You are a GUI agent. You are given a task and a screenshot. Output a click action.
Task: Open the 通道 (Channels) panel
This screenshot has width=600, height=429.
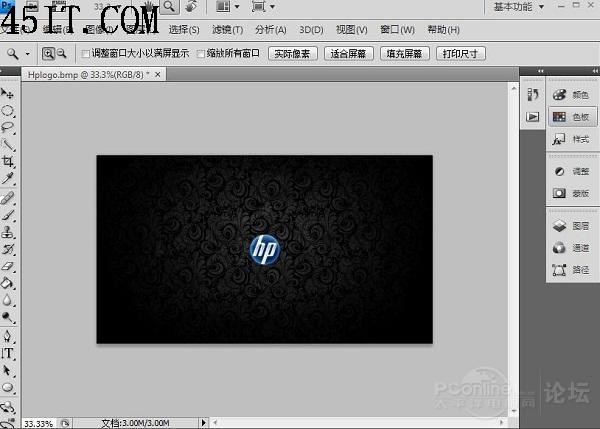571,248
